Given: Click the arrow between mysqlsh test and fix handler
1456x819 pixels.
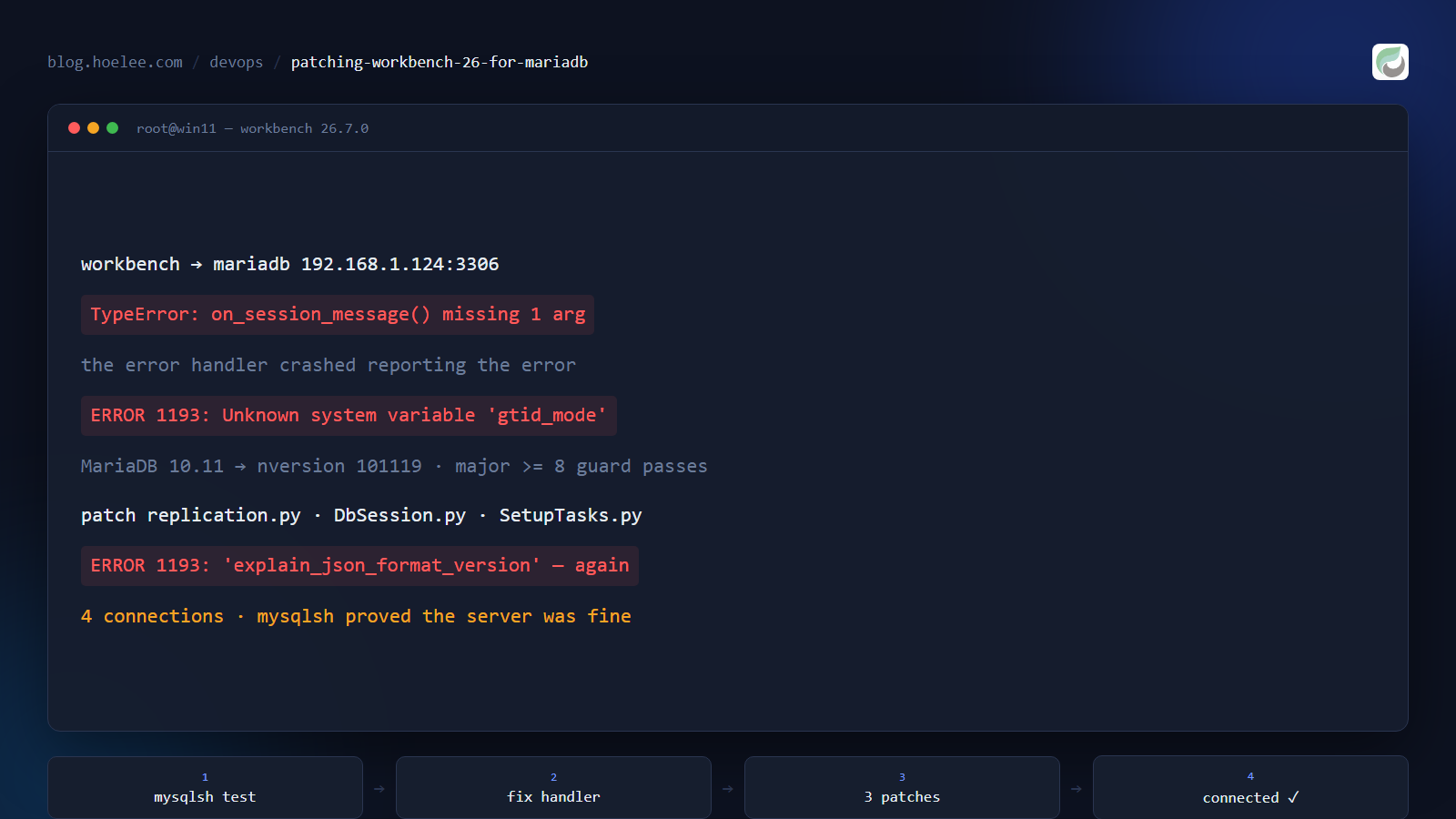Looking at the screenshot, I should pos(379,788).
